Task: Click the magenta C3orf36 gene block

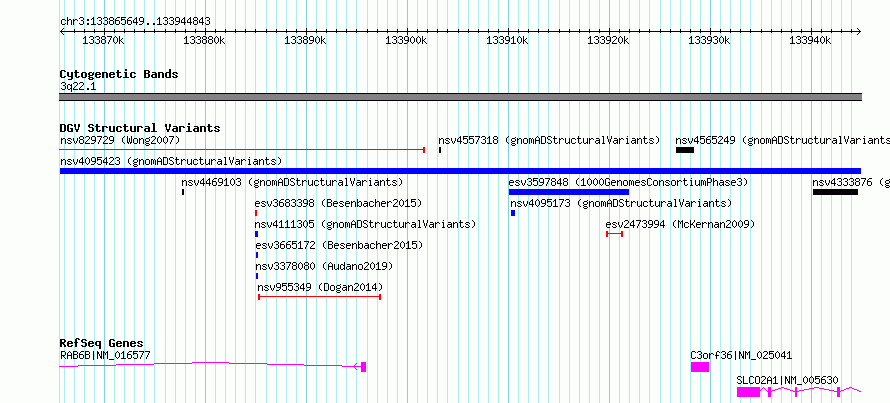Action: click(700, 367)
